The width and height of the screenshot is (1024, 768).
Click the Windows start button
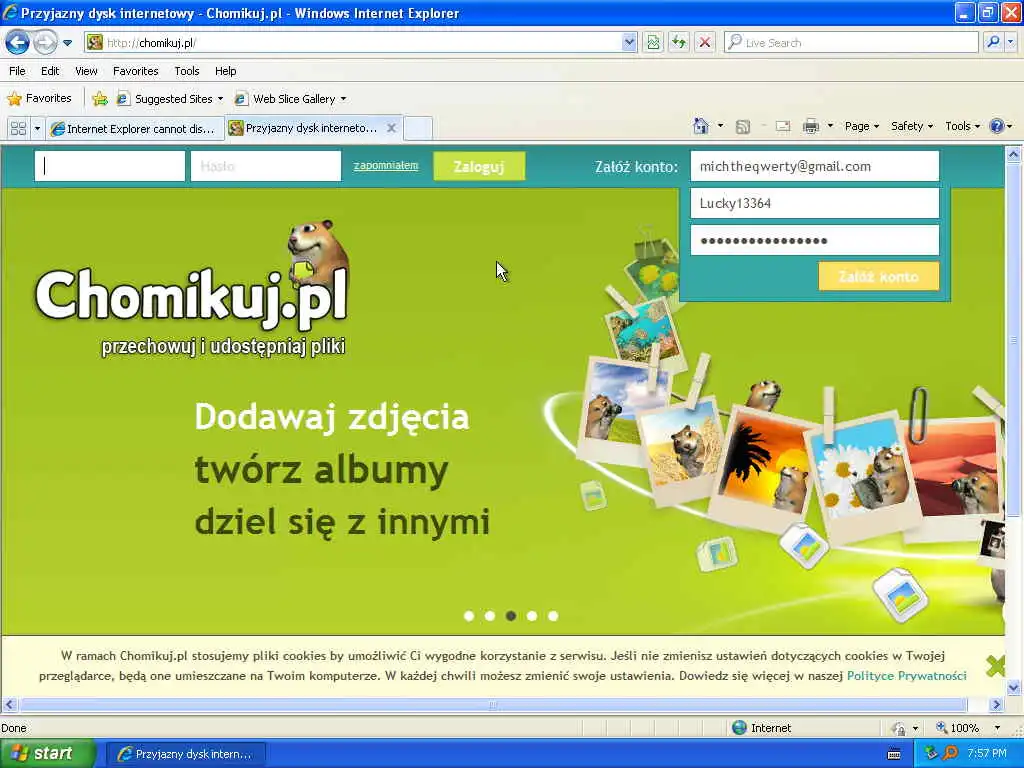coord(47,753)
